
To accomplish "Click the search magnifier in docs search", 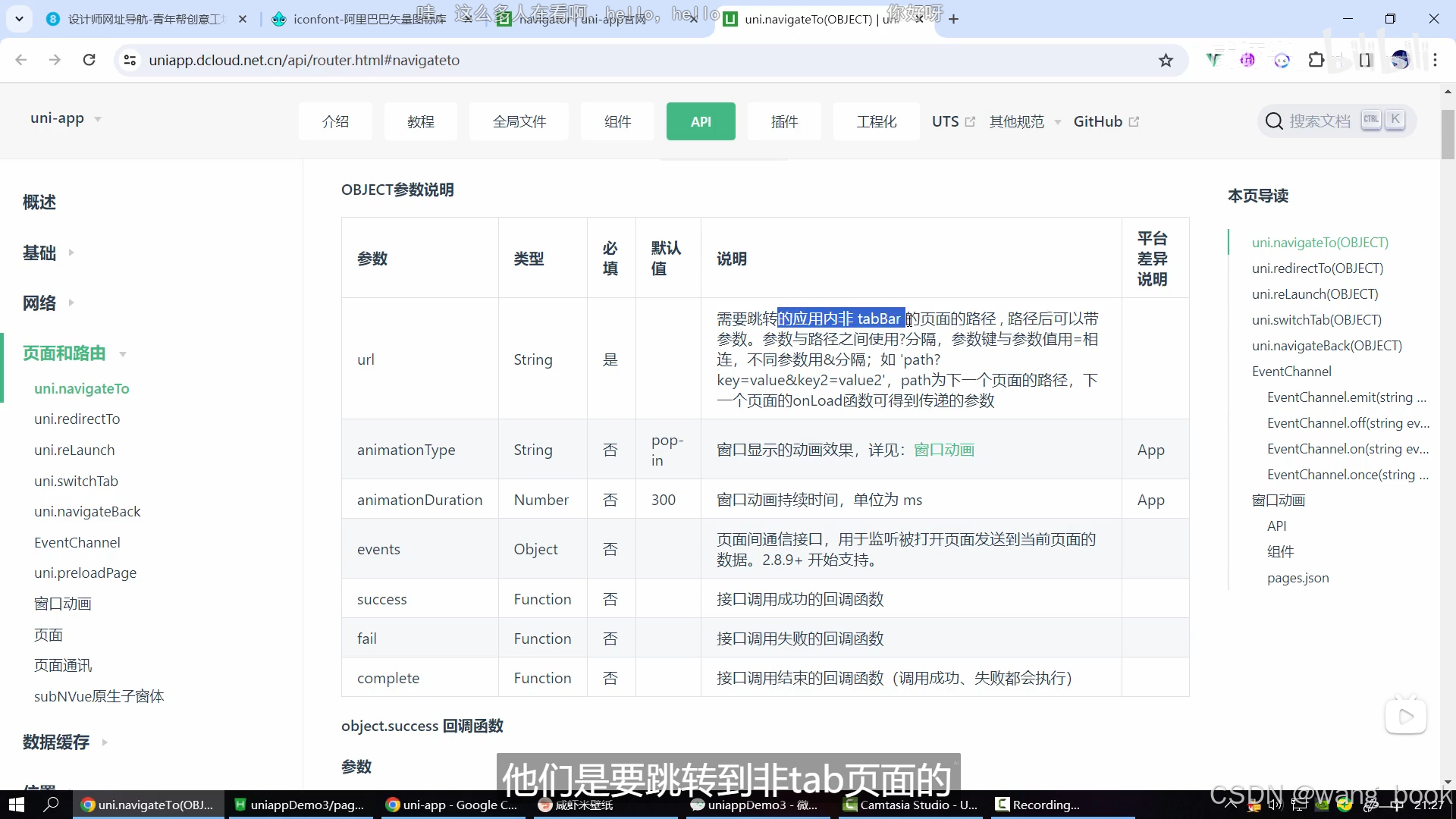I will (1274, 121).
